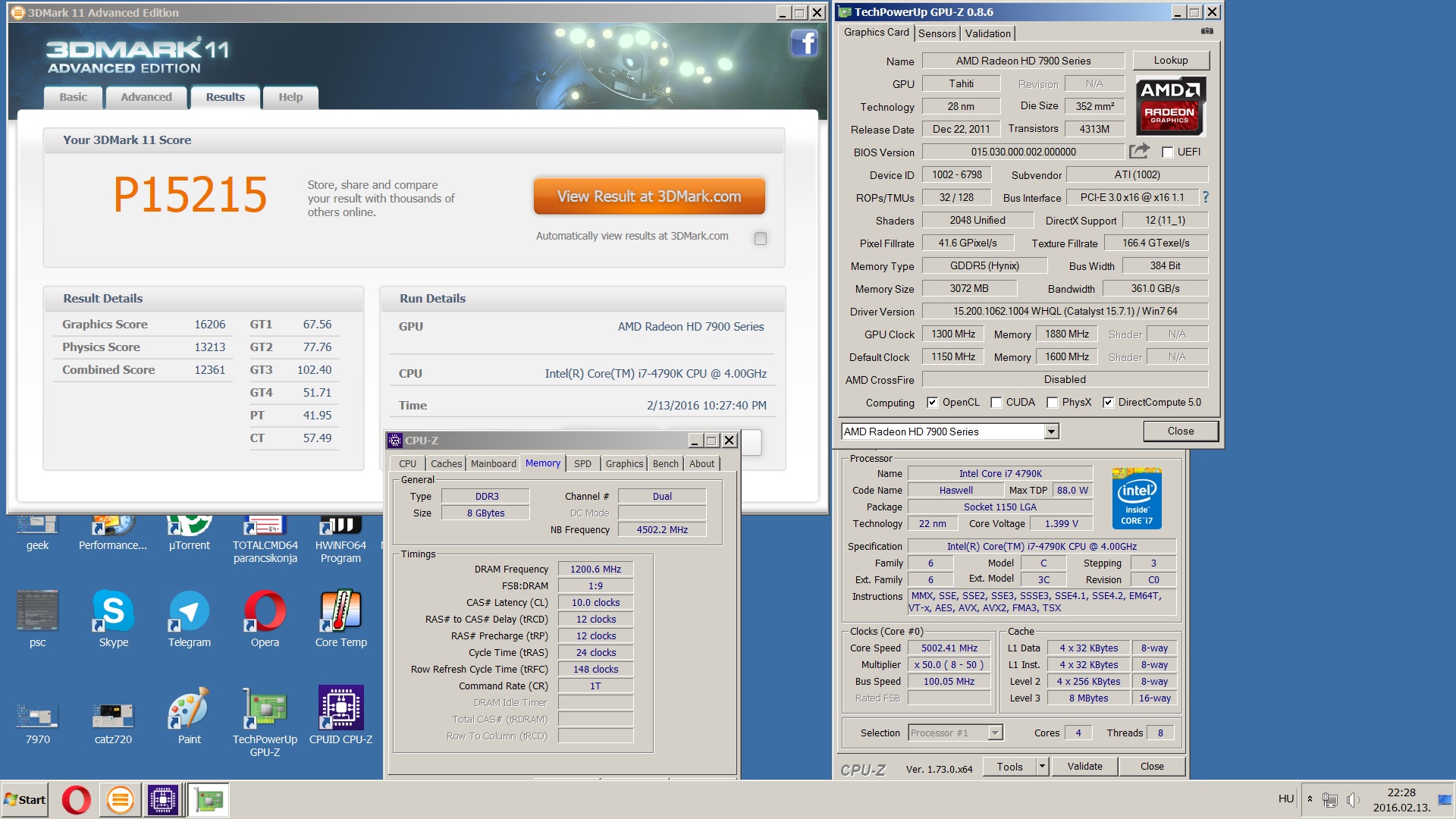Open the Telegram desktop shortcut
The height and width of the screenshot is (819, 1456).
pos(190,620)
